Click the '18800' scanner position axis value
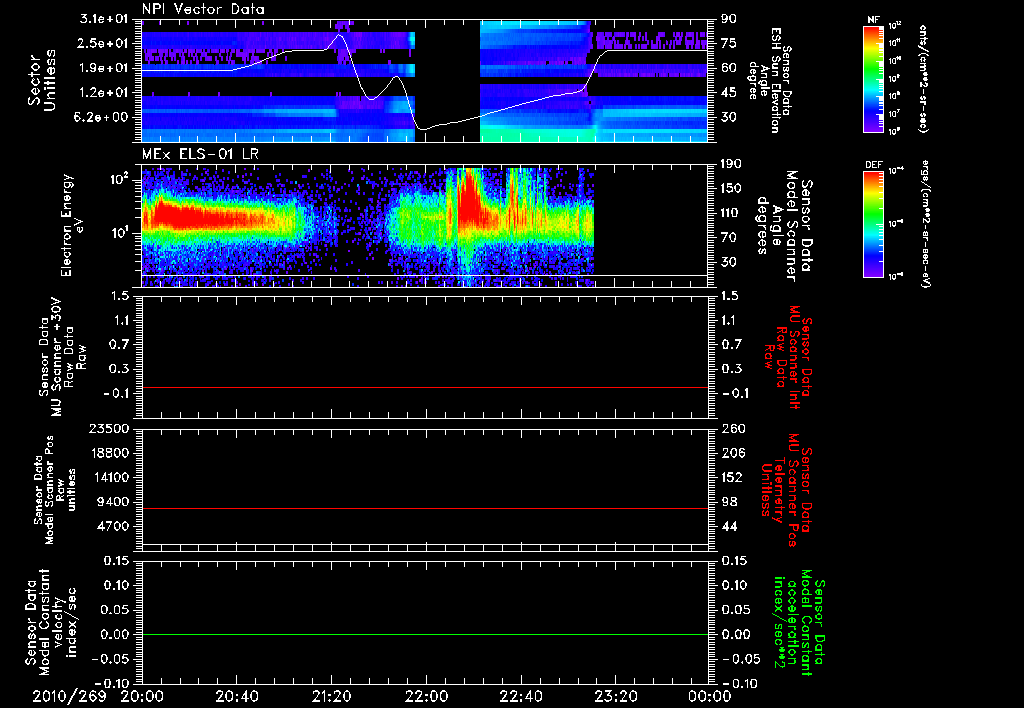This screenshot has height=708, width=1024. pyautogui.click(x=110, y=453)
